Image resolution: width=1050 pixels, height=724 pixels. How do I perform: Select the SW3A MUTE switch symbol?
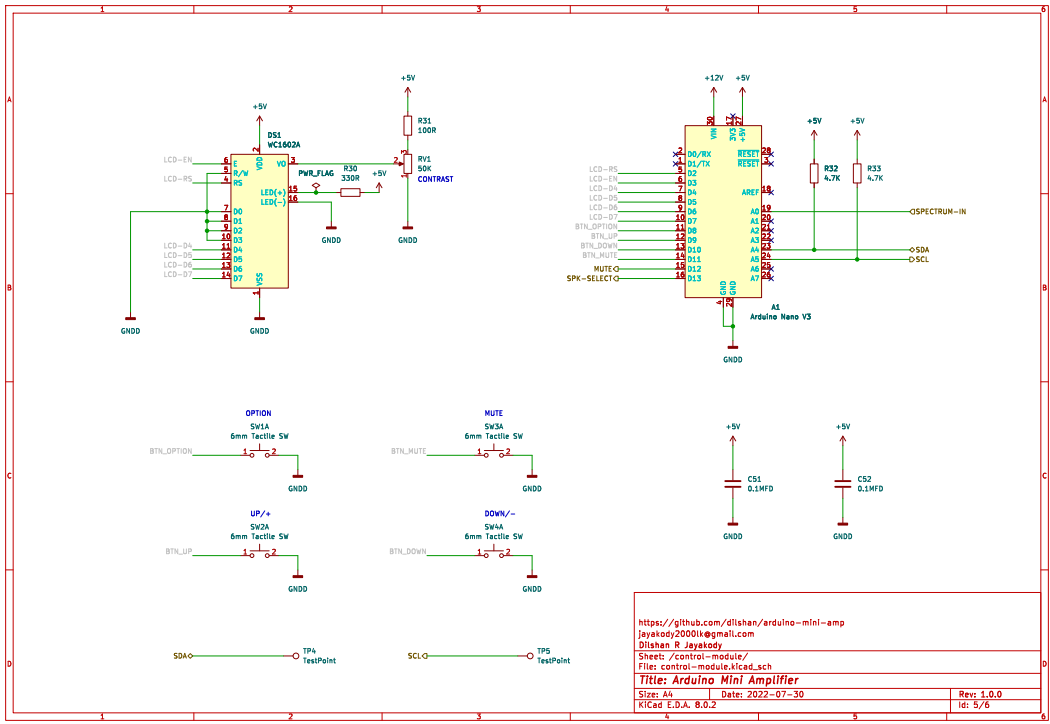tap(494, 453)
